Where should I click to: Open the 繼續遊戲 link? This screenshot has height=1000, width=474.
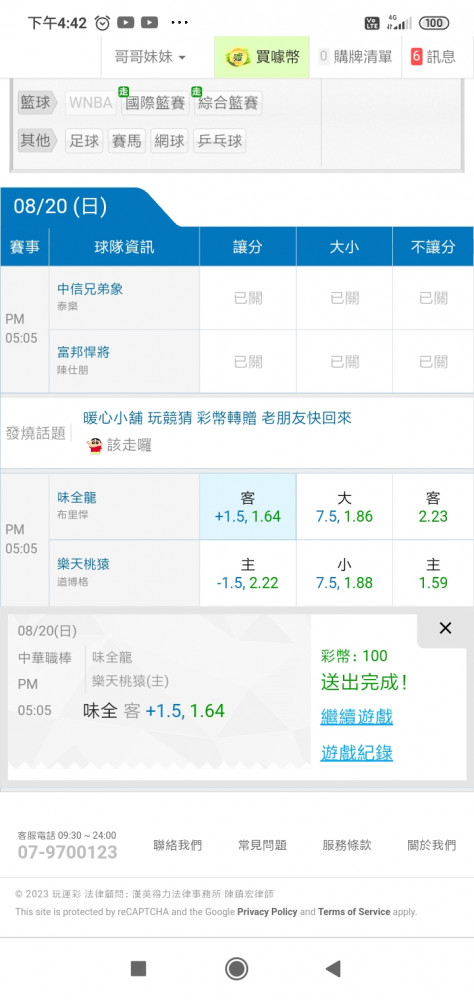click(x=357, y=716)
